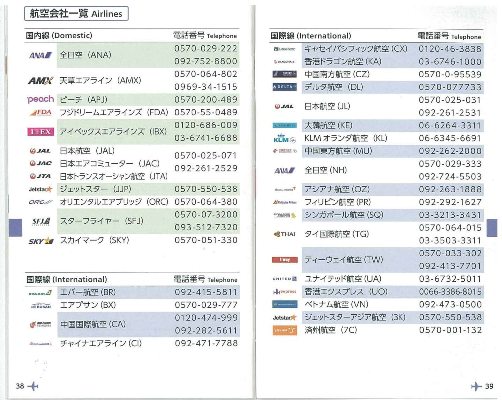This screenshot has height=400, width=502.
Task: Click the red T'way logo
Action: pos(285,260)
